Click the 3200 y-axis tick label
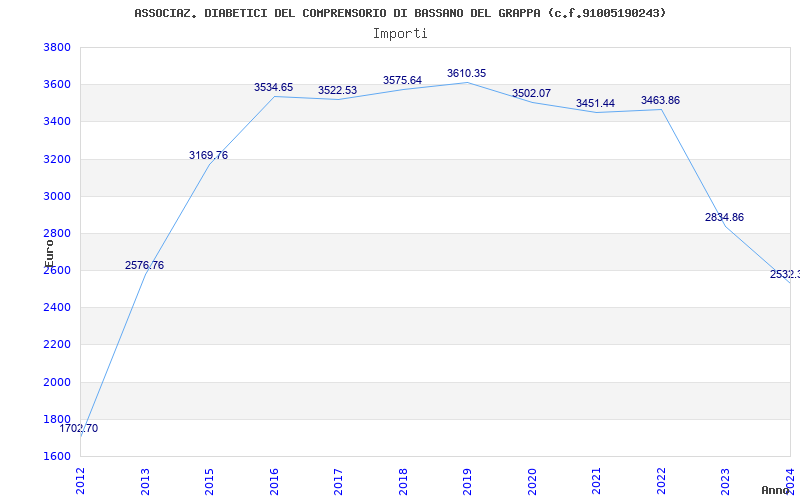Viewport: 800px width, 500px height. pos(57,159)
